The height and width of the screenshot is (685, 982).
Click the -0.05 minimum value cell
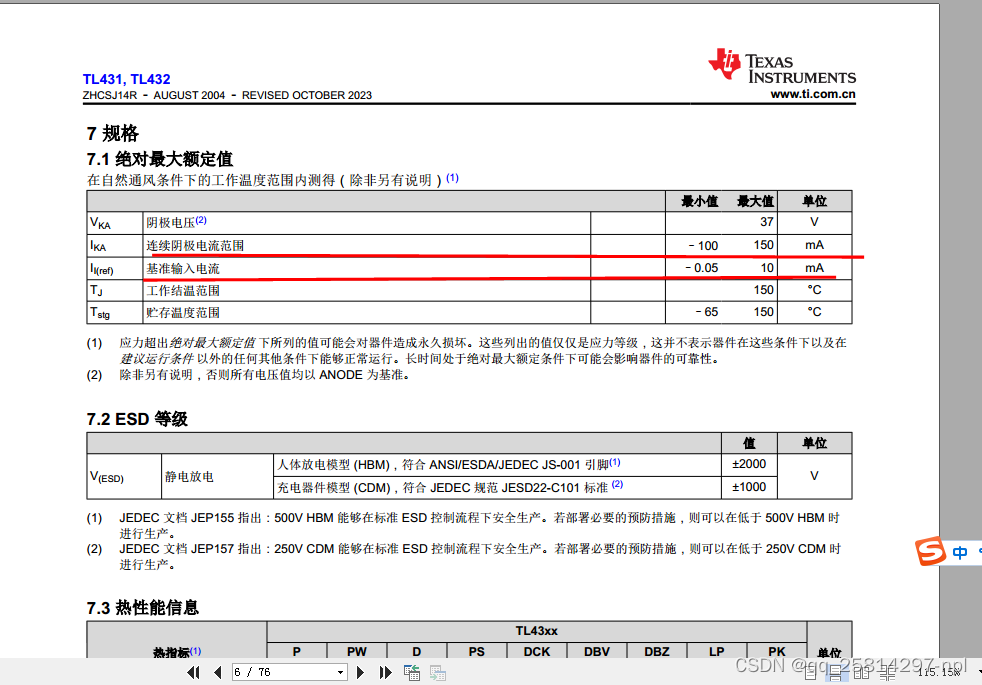click(701, 268)
